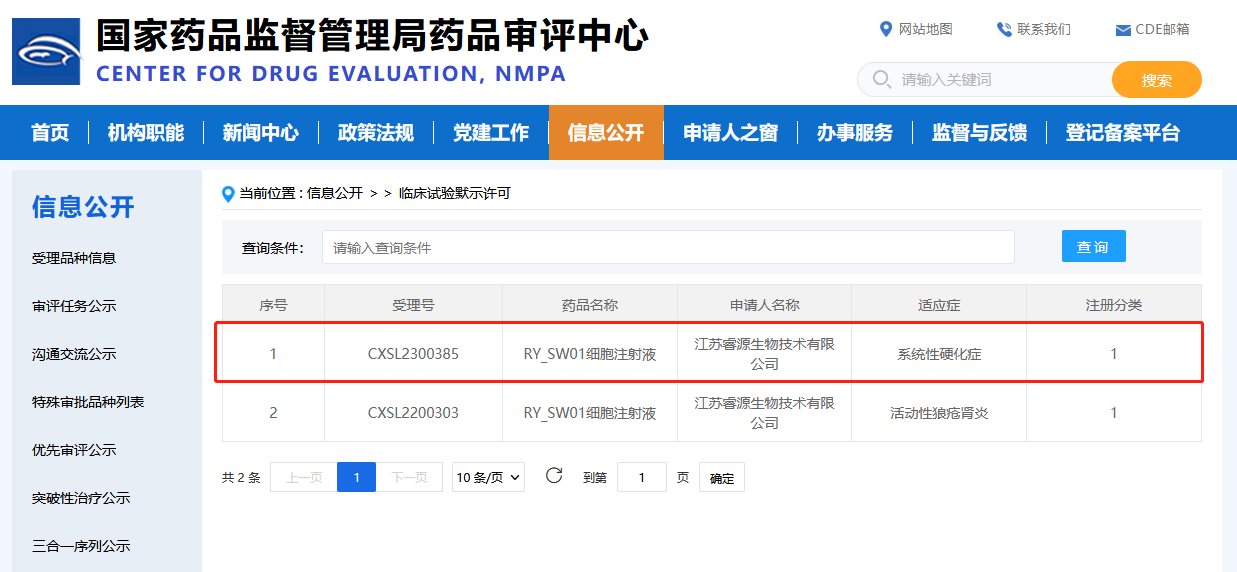Select page 1 in pagination

pos(356,477)
